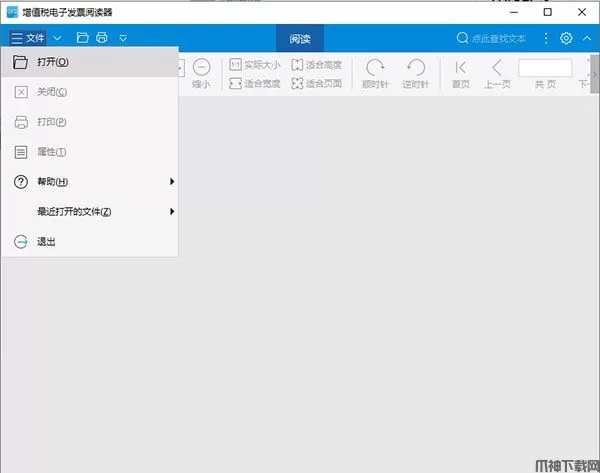Click the 适合页面 fit page button

click(316, 83)
